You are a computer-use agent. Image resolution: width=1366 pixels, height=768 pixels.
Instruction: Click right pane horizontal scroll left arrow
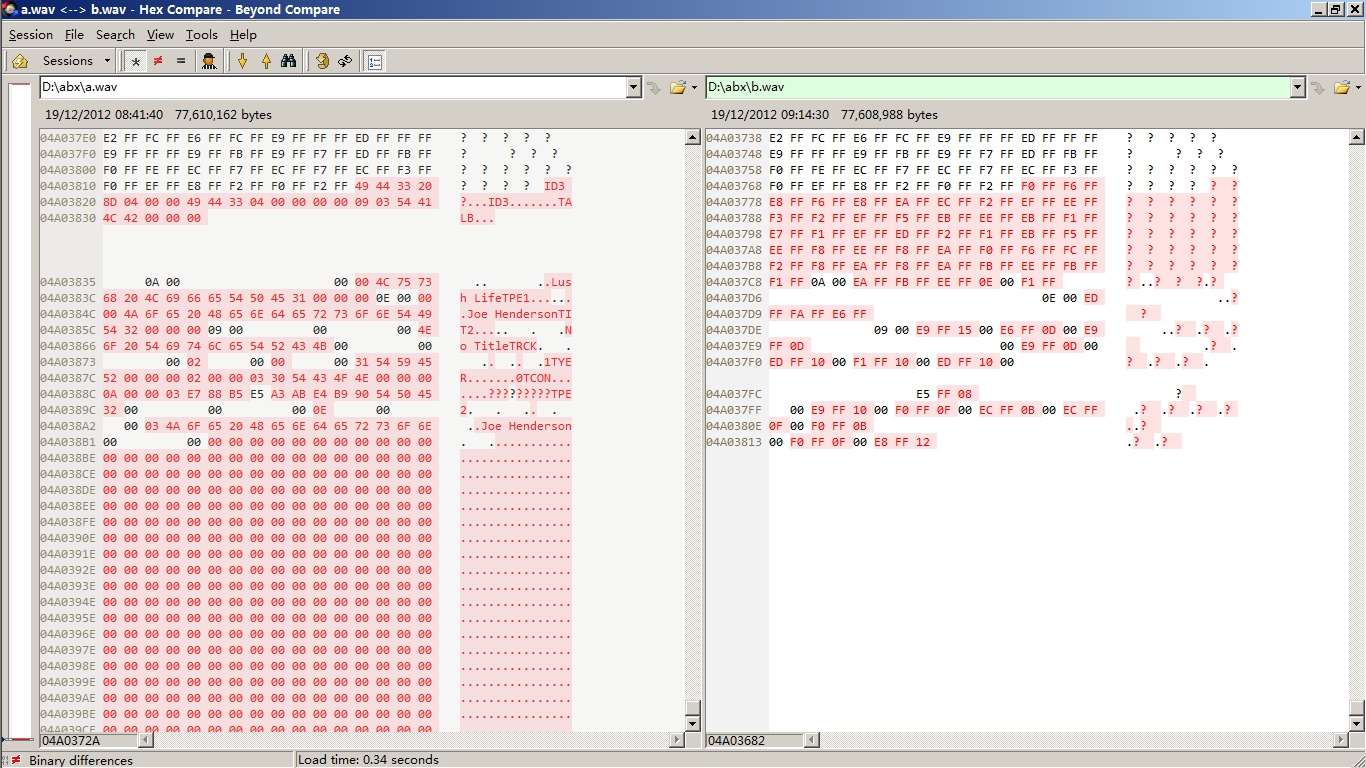(812, 740)
